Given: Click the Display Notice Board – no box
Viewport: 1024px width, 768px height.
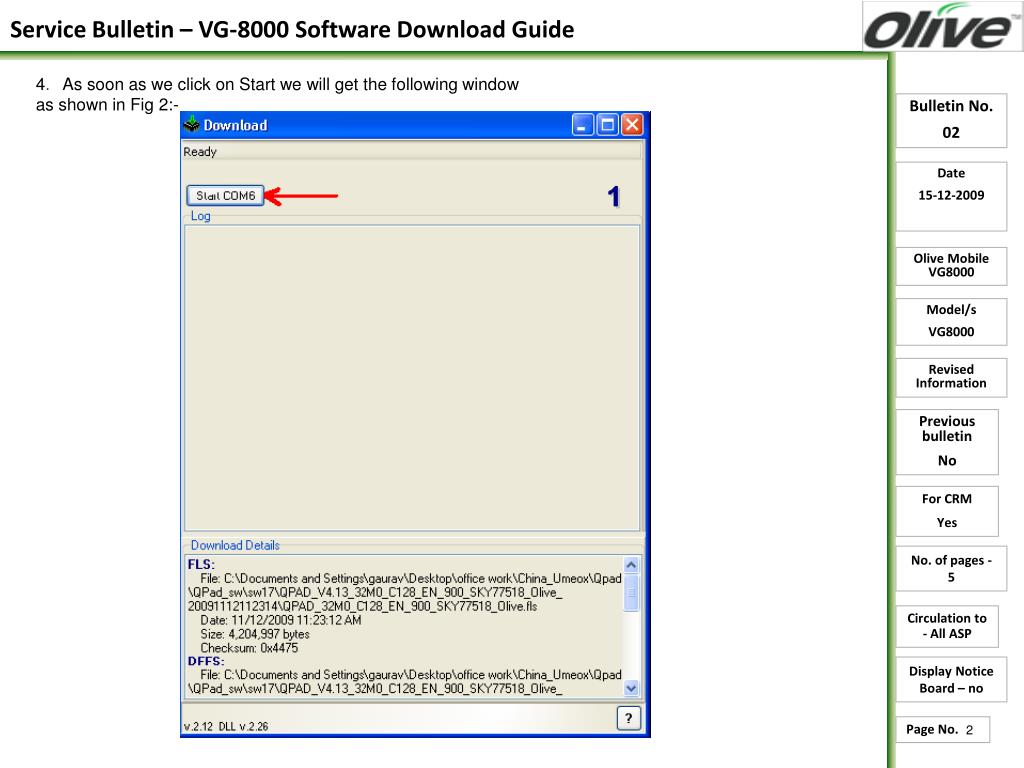Looking at the screenshot, I should click(x=951, y=680).
